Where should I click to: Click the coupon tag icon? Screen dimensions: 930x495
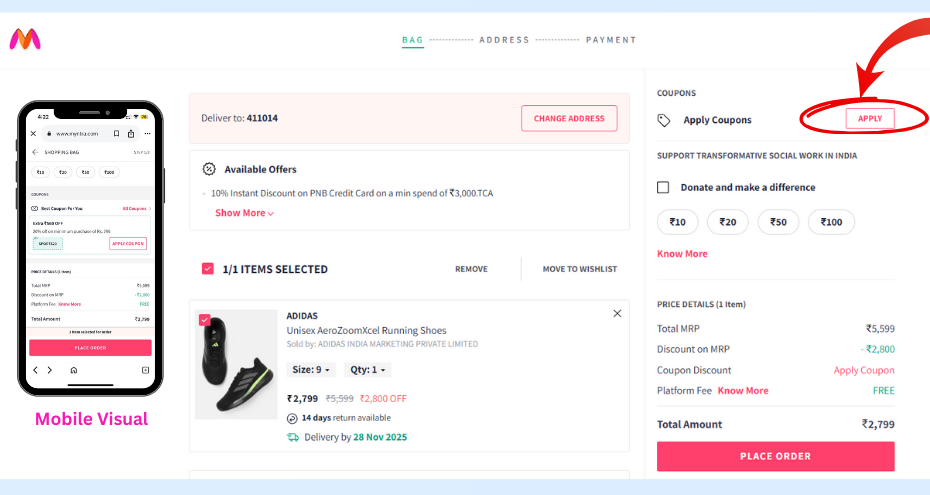[x=664, y=120]
